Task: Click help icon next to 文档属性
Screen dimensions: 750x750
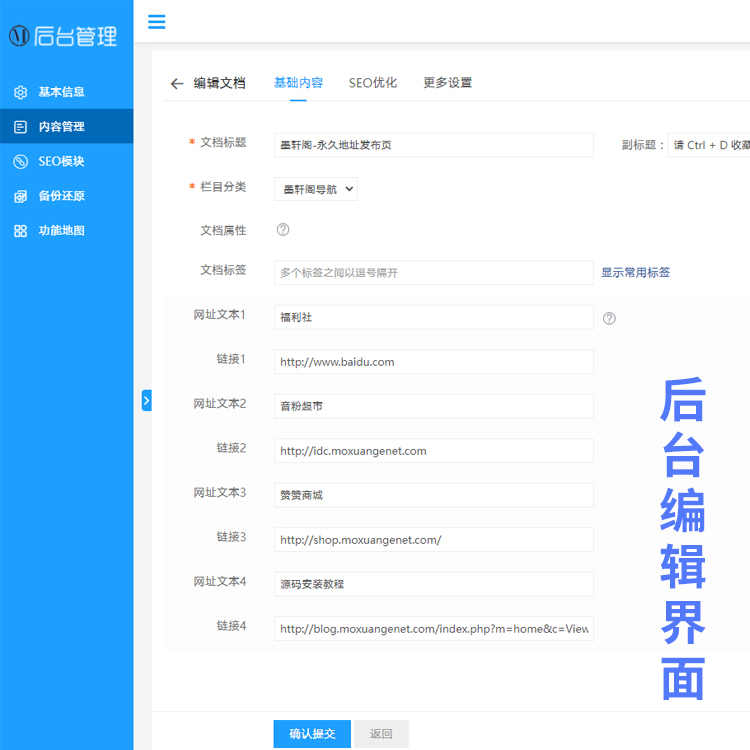Action: click(283, 230)
